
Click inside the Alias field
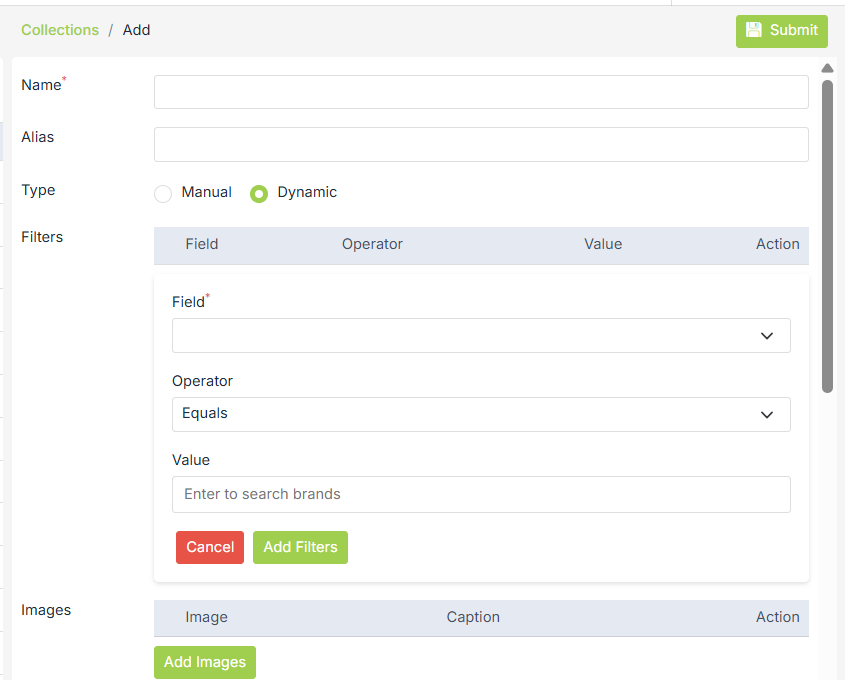point(480,144)
